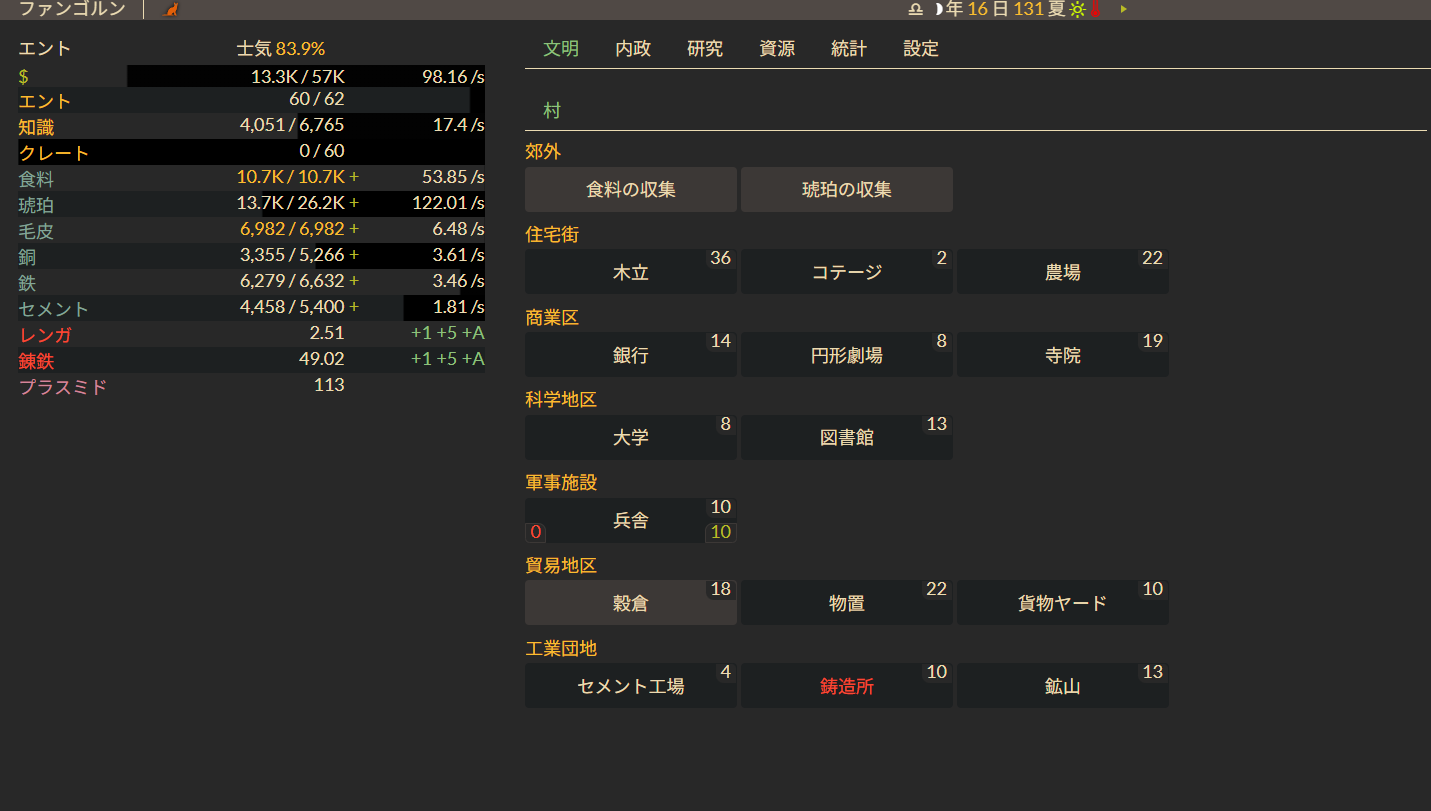Click the plus icon beside 鉄 storage

pos(354,282)
